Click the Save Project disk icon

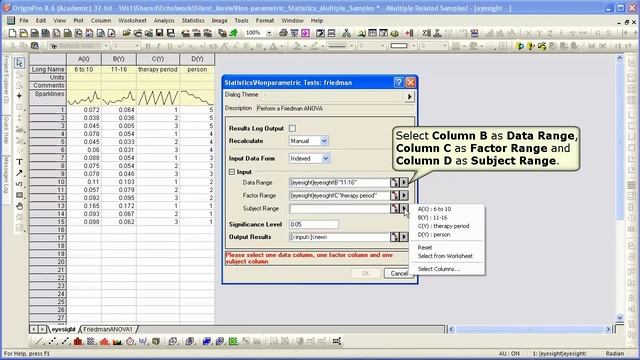(x=160, y=33)
